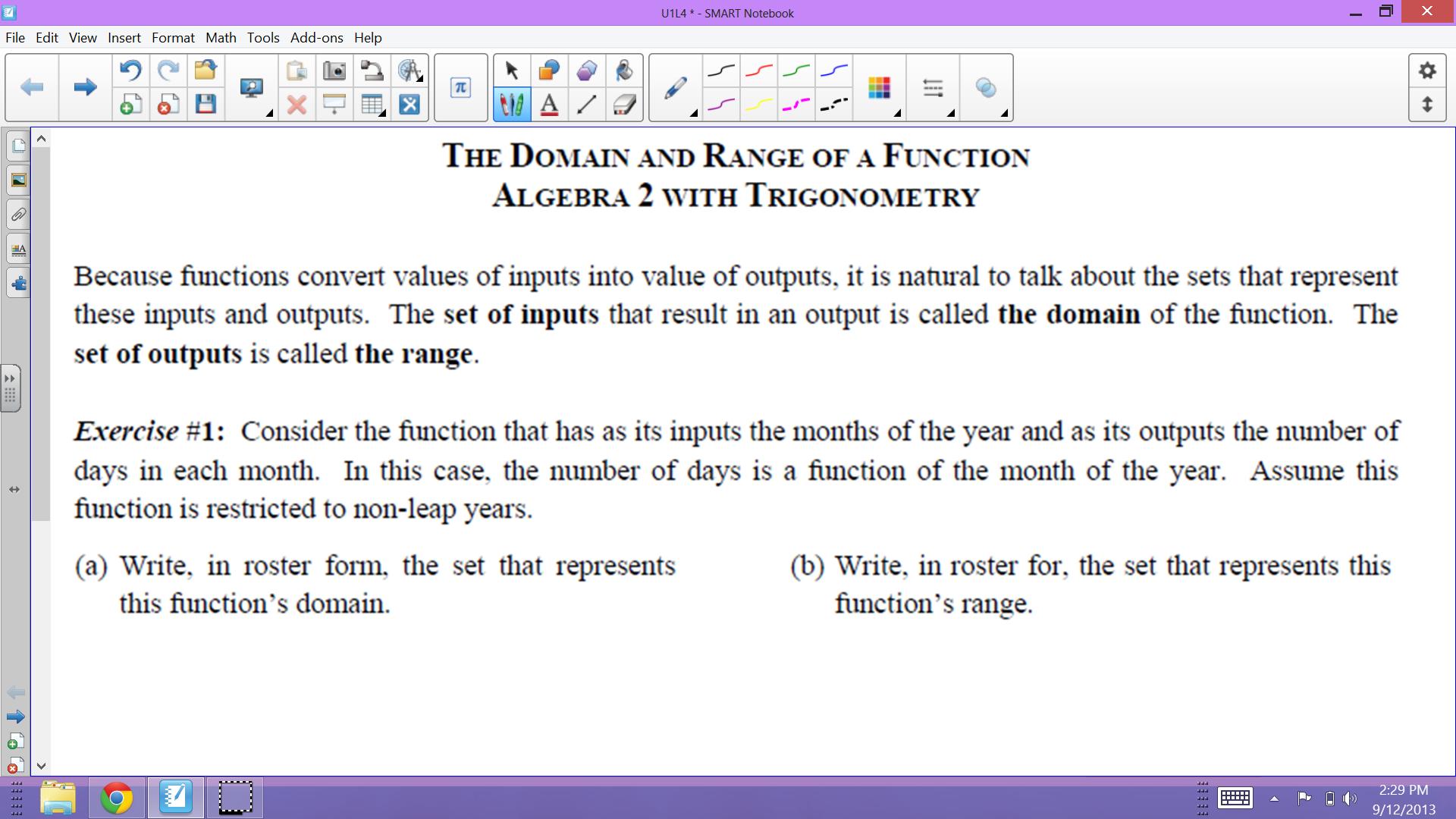Screen dimensions: 1456x819
Task: Select the Shapes tool
Action: point(549,70)
